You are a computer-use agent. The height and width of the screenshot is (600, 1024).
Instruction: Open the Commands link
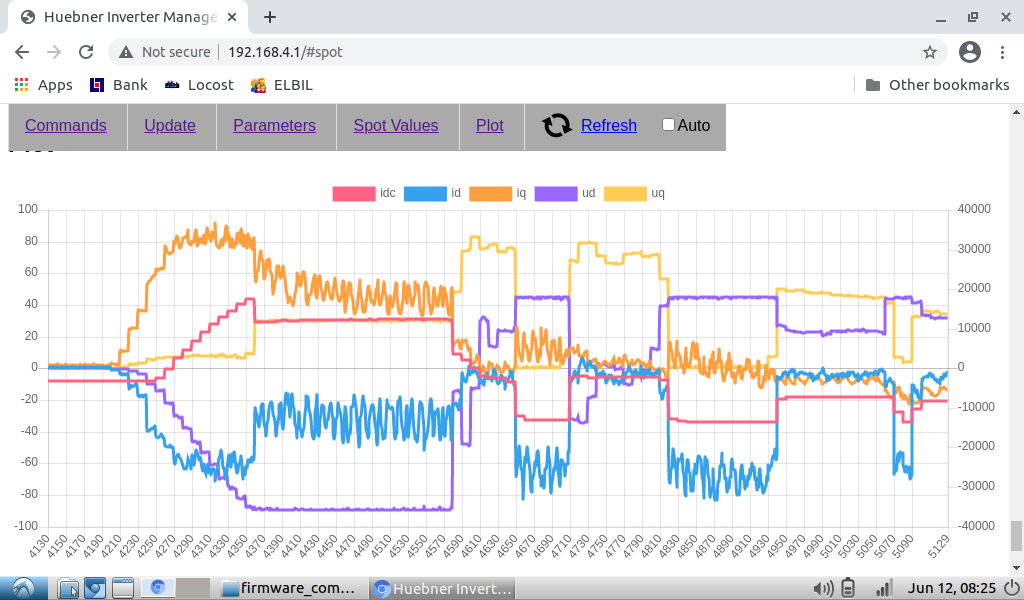[x=66, y=125]
